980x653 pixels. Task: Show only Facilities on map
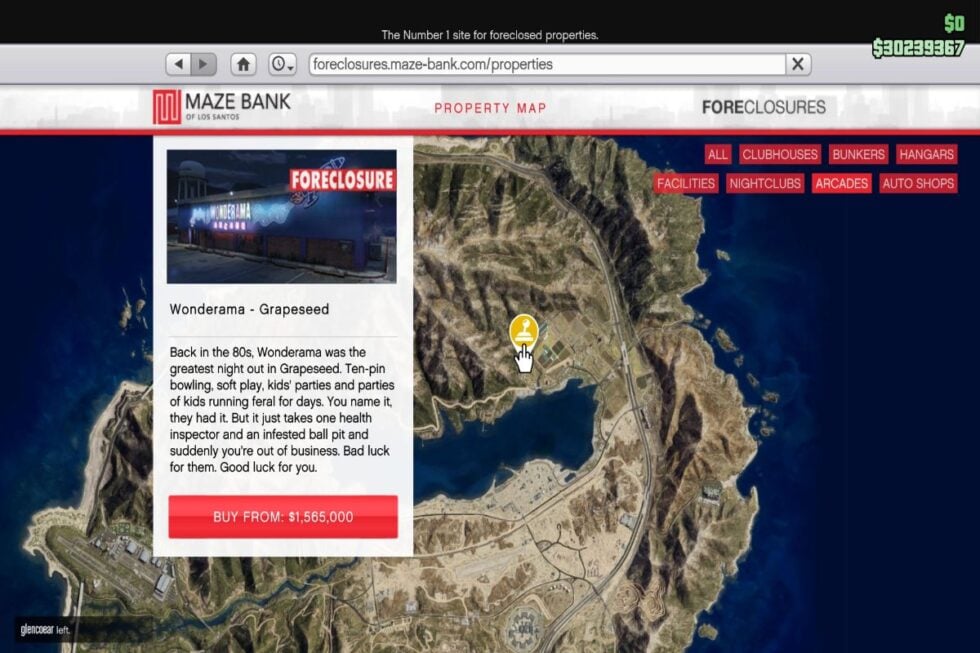(686, 183)
